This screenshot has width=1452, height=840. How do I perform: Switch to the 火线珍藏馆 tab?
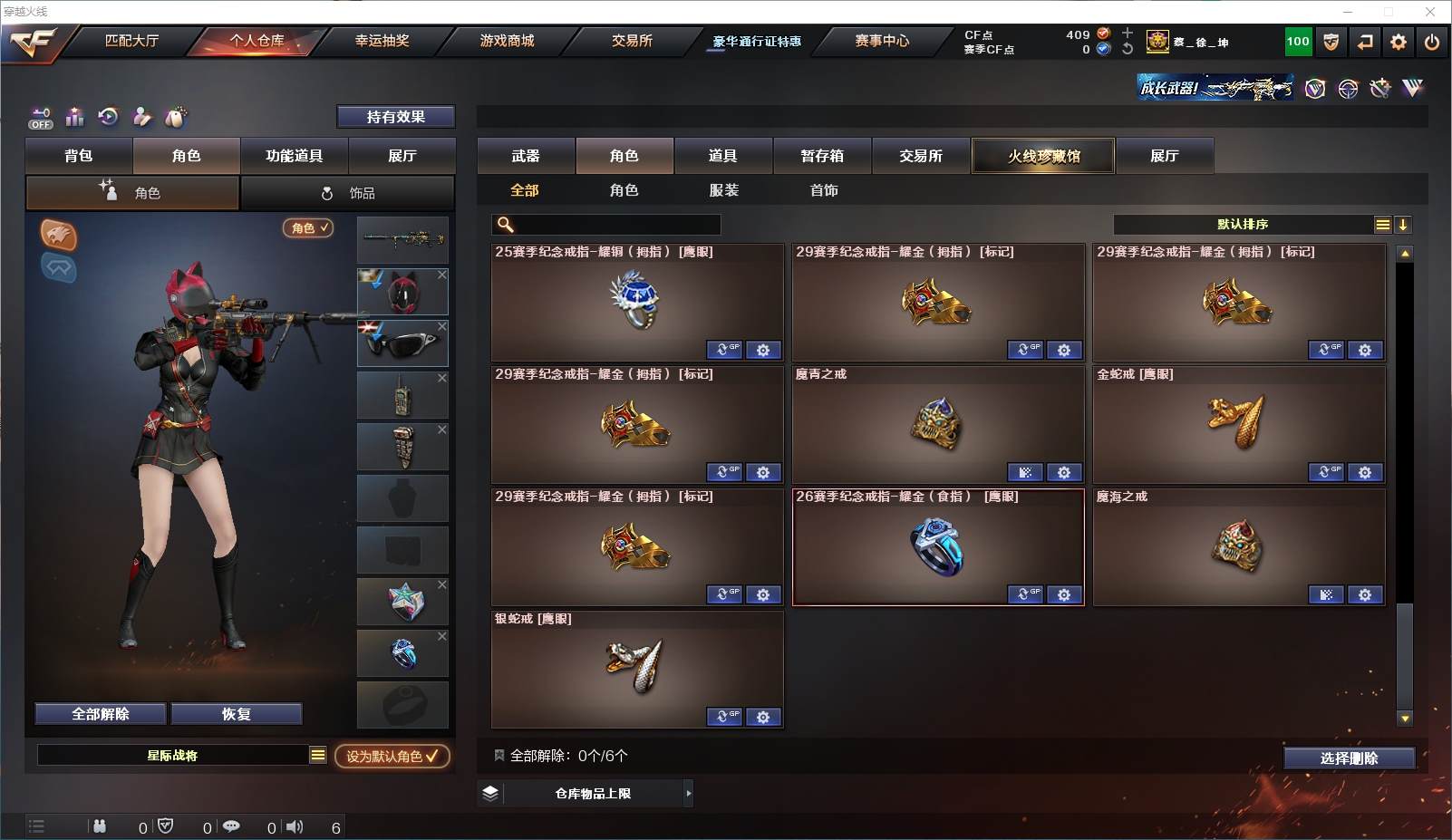tap(1043, 156)
